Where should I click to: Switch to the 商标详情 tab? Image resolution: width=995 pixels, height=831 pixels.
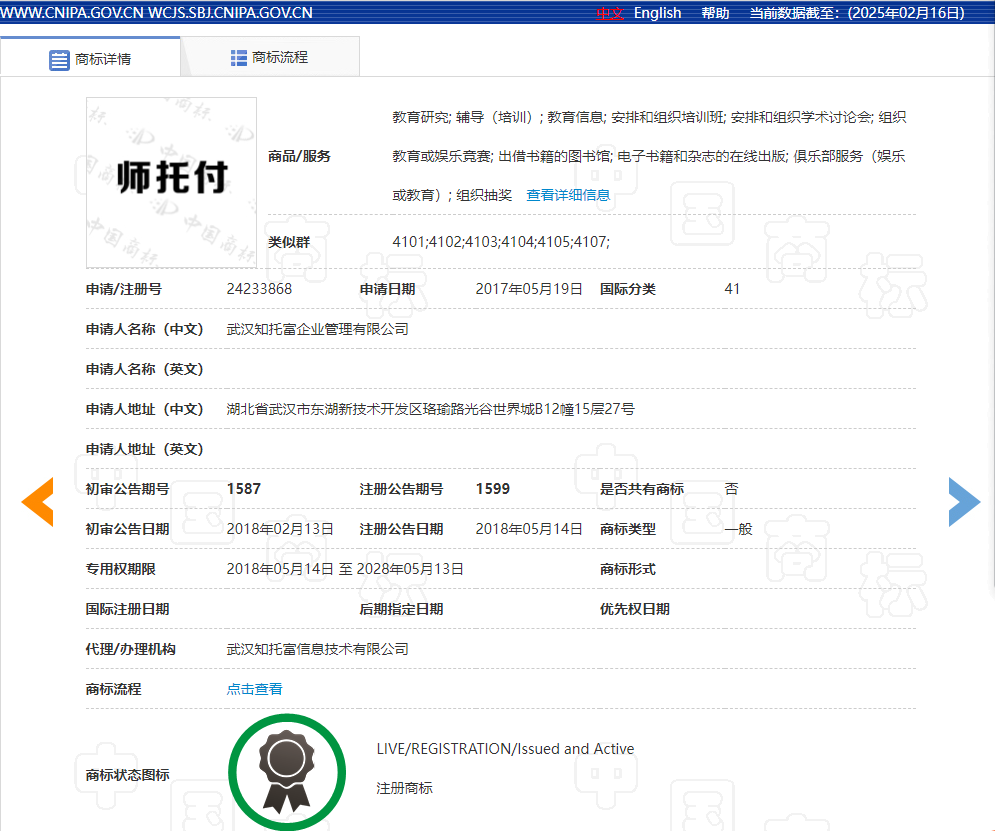(91, 59)
